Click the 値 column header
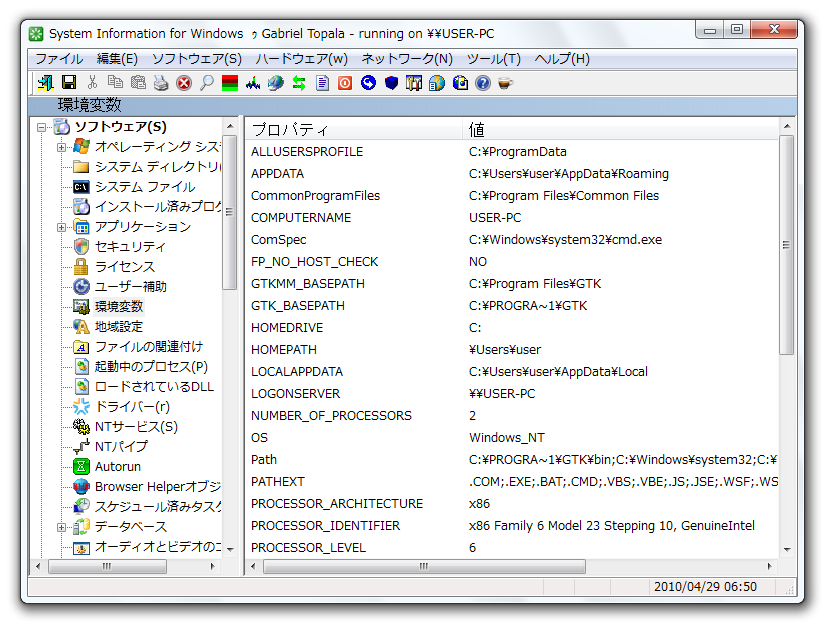This screenshot has height=628, width=828. [x=621, y=129]
